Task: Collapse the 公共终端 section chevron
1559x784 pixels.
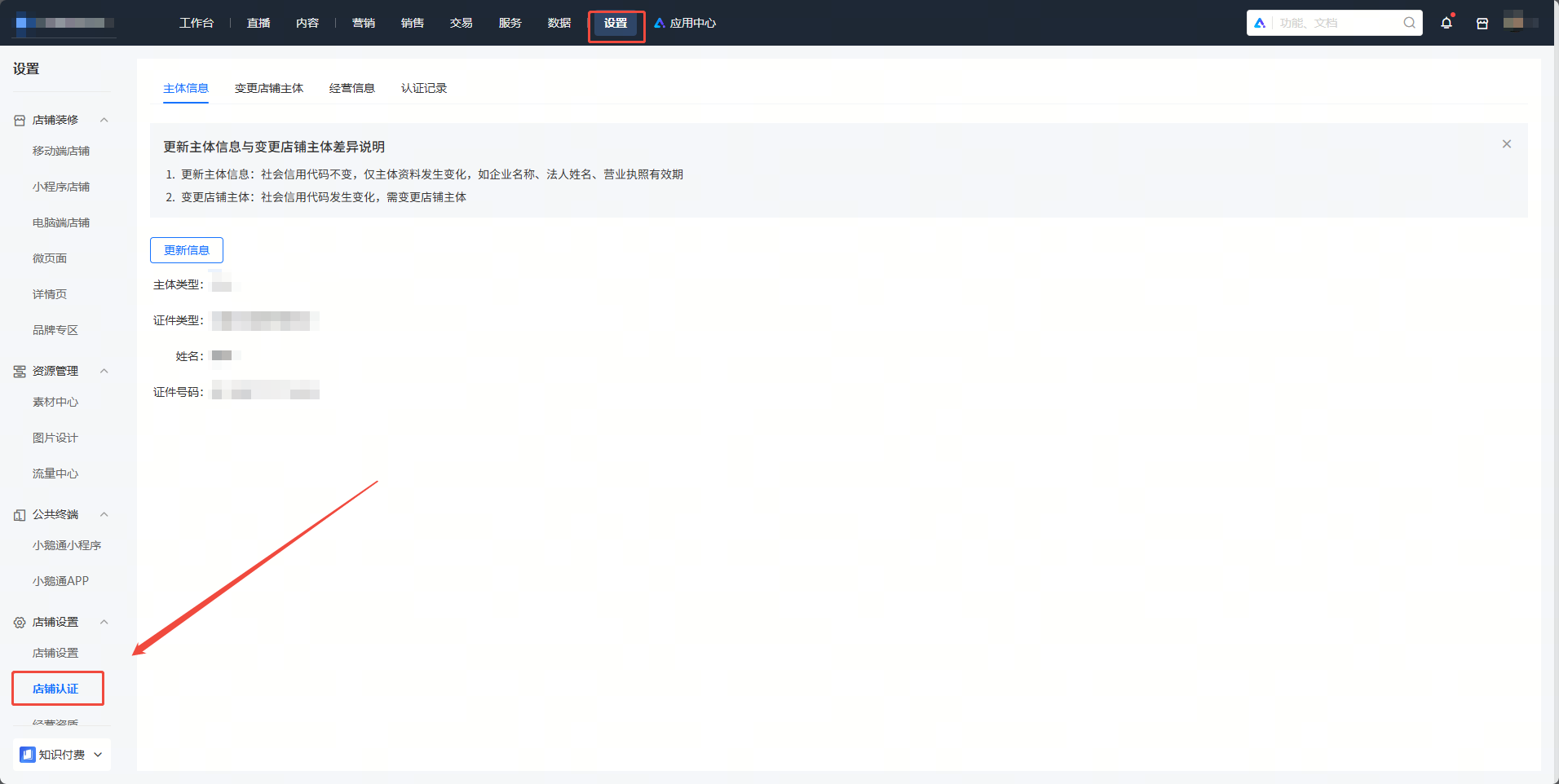Action: coord(104,514)
